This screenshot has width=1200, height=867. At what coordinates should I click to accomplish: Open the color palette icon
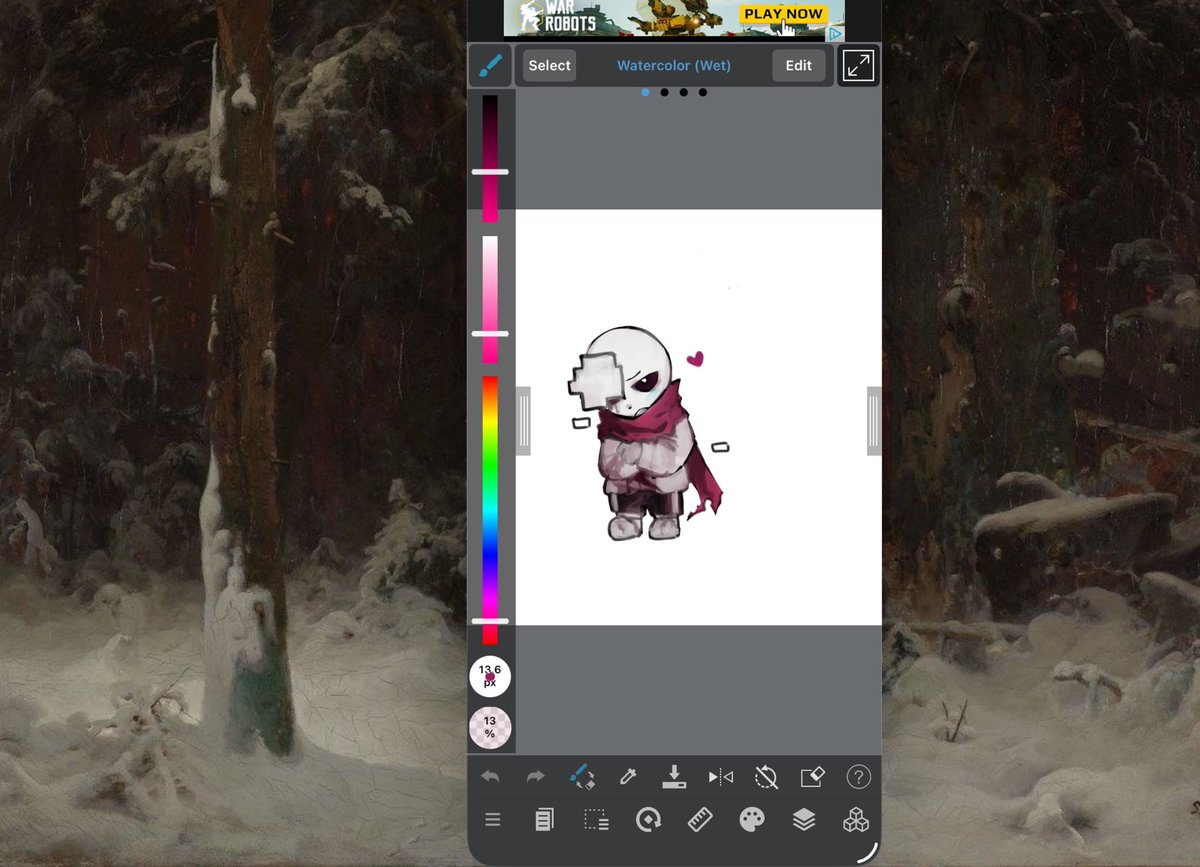coord(752,820)
